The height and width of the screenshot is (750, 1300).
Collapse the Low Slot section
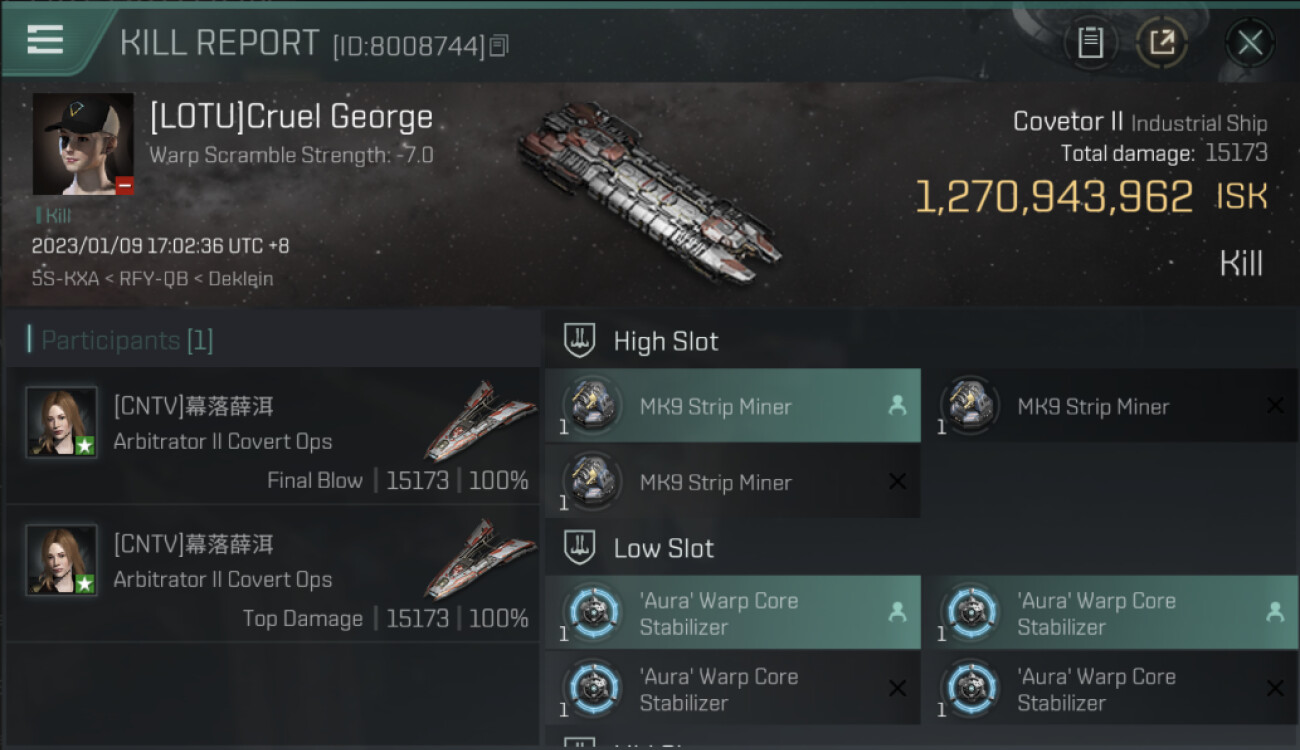(x=663, y=548)
